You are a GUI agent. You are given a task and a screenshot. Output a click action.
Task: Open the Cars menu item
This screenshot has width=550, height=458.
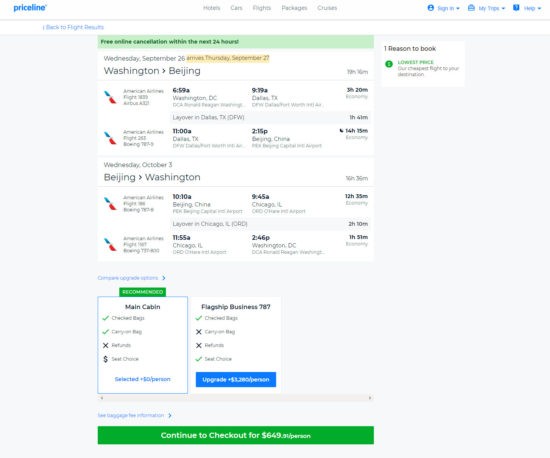click(x=236, y=8)
